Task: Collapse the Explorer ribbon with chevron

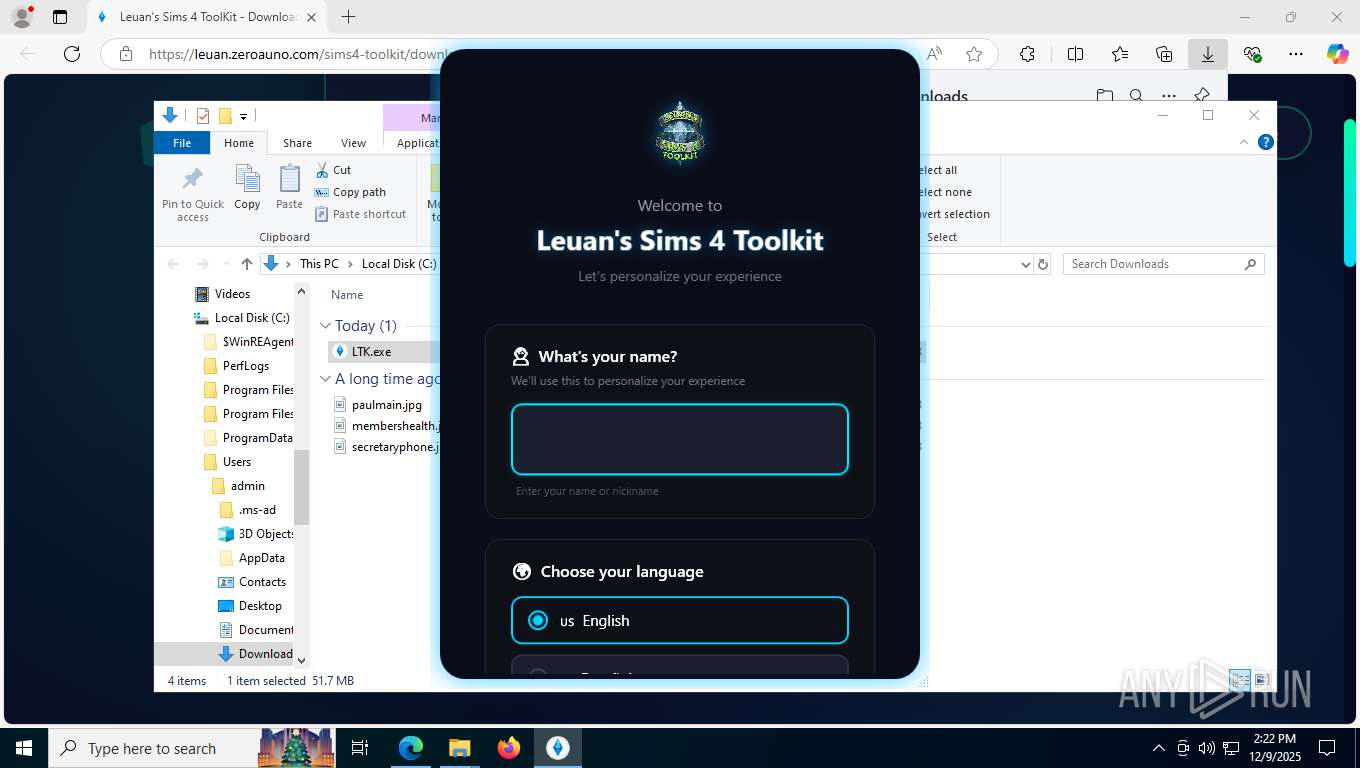Action: click(x=1244, y=142)
